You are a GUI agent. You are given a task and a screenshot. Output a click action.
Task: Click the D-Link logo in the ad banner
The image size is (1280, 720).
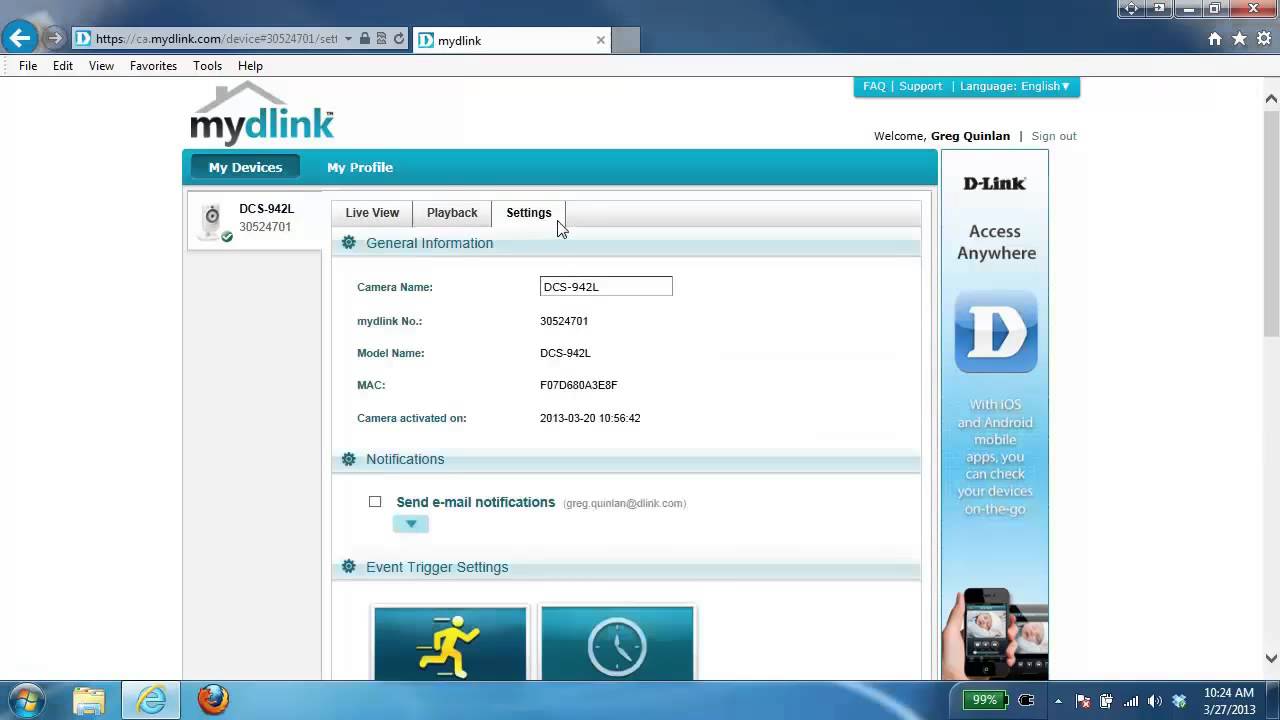[994, 183]
